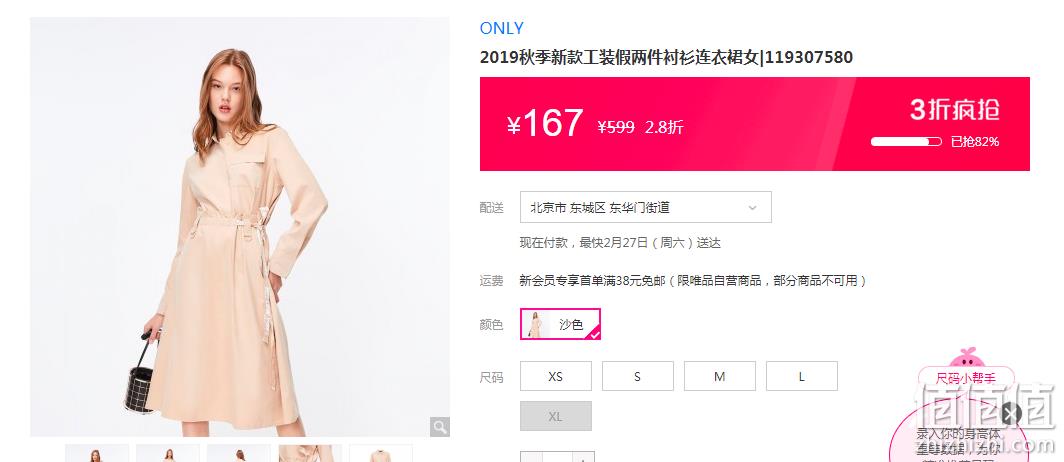1064x462 pixels.
Task: Click the 3折疯抢 flash sale banner
Action: coord(755,124)
